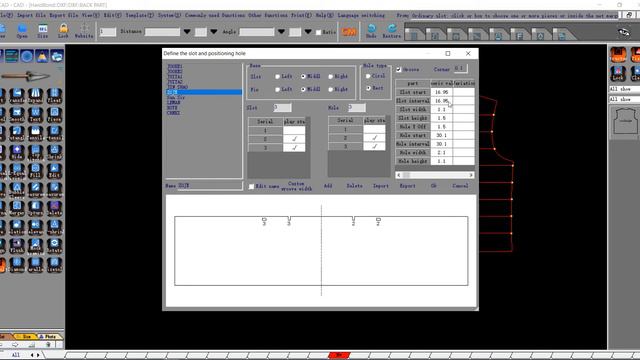The height and width of the screenshot is (360, 640).
Task: Open the lower All show dropdown
Action: point(624,99)
